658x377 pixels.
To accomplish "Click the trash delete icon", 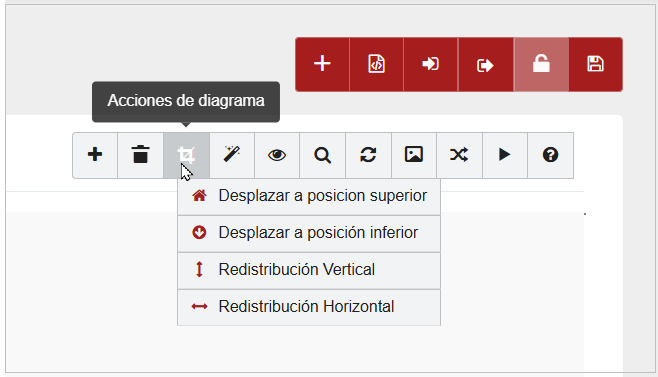I will (x=141, y=155).
